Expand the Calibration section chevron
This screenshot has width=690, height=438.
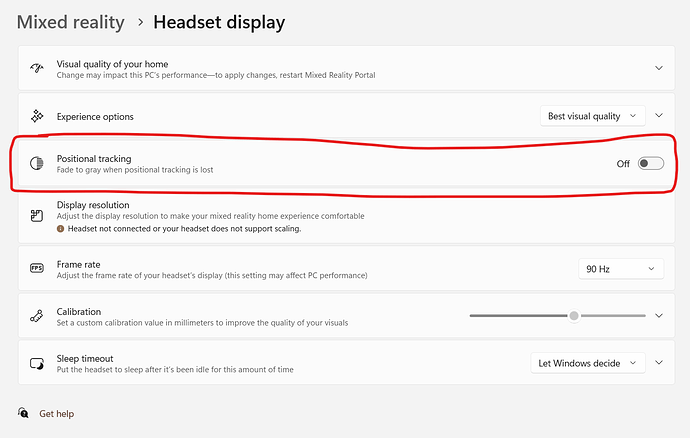tap(658, 316)
